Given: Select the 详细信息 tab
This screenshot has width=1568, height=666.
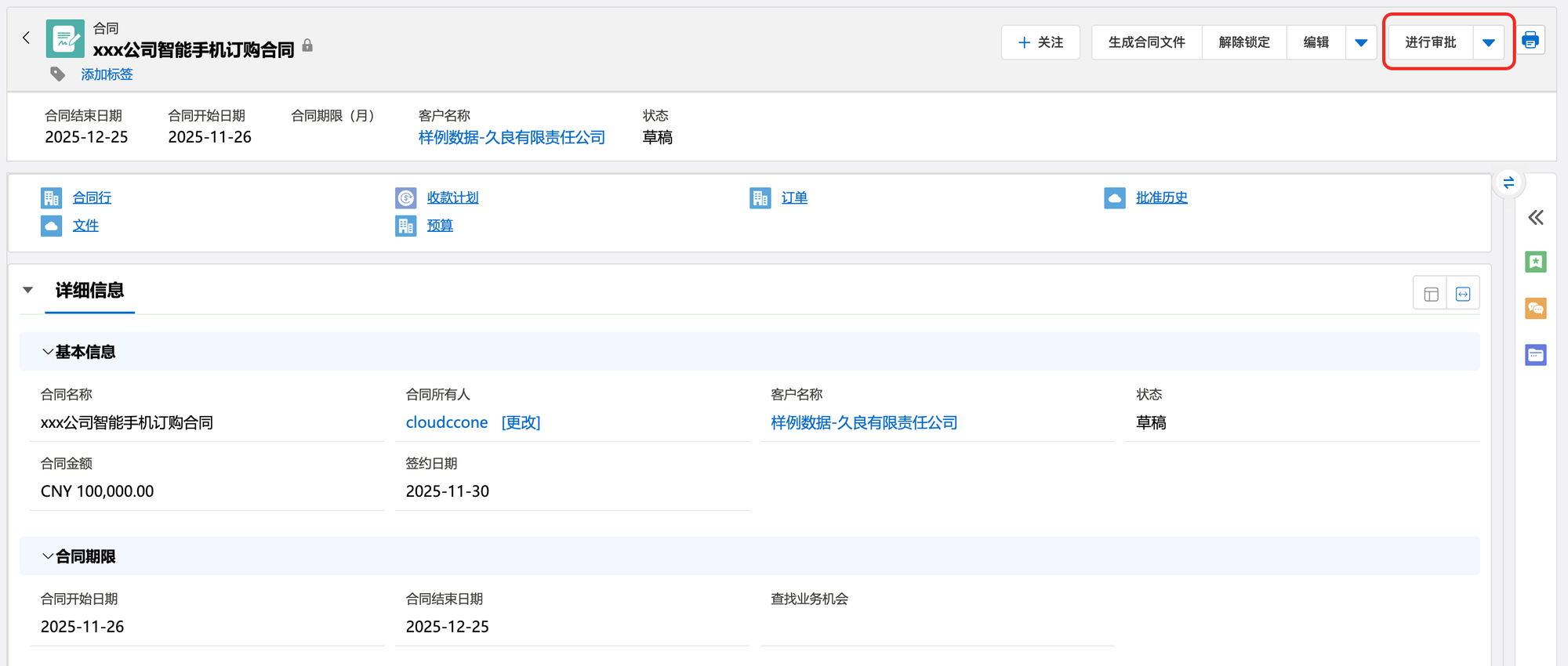Looking at the screenshot, I should tap(89, 290).
